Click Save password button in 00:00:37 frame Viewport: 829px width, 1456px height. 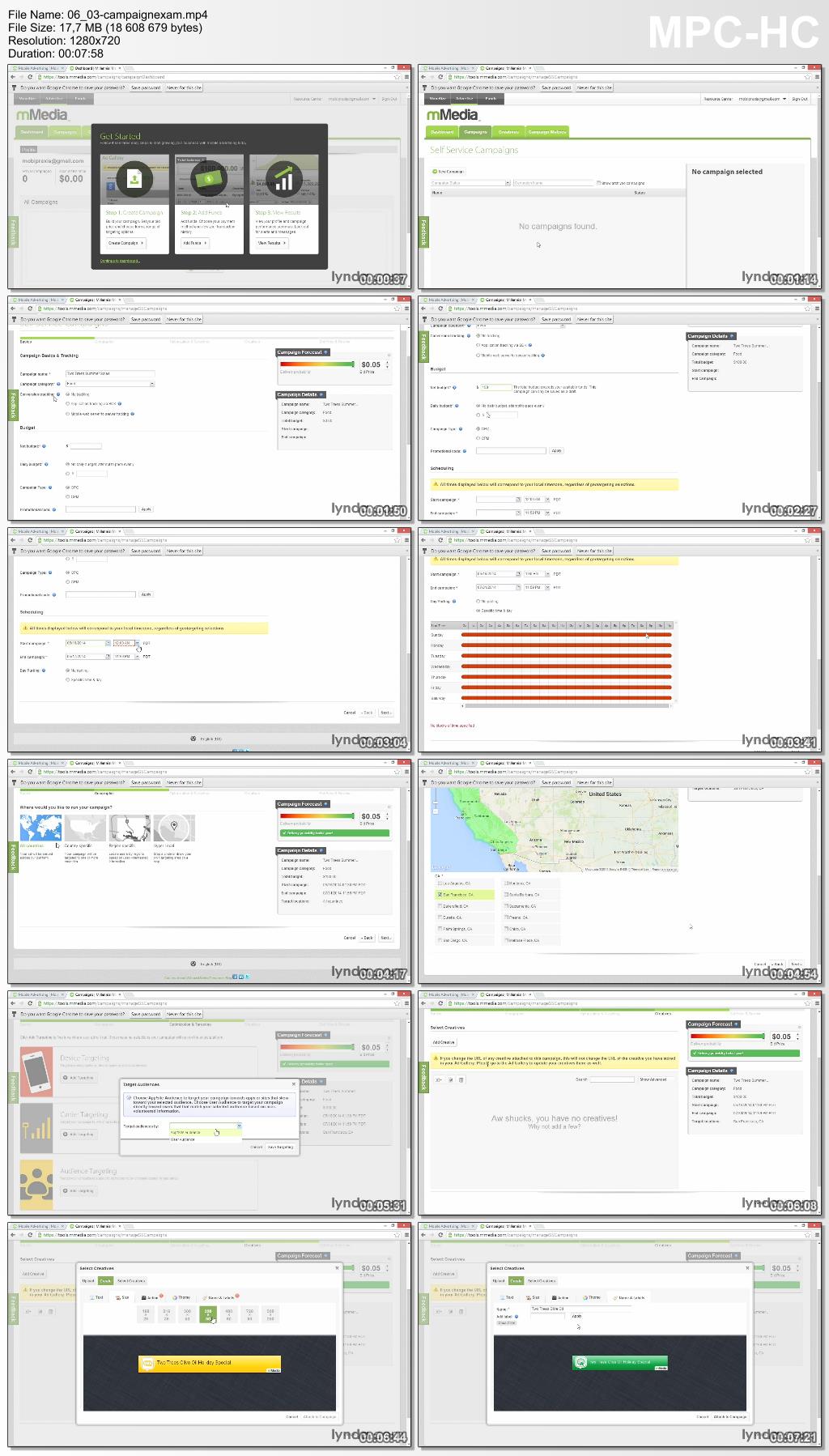[x=146, y=87]
